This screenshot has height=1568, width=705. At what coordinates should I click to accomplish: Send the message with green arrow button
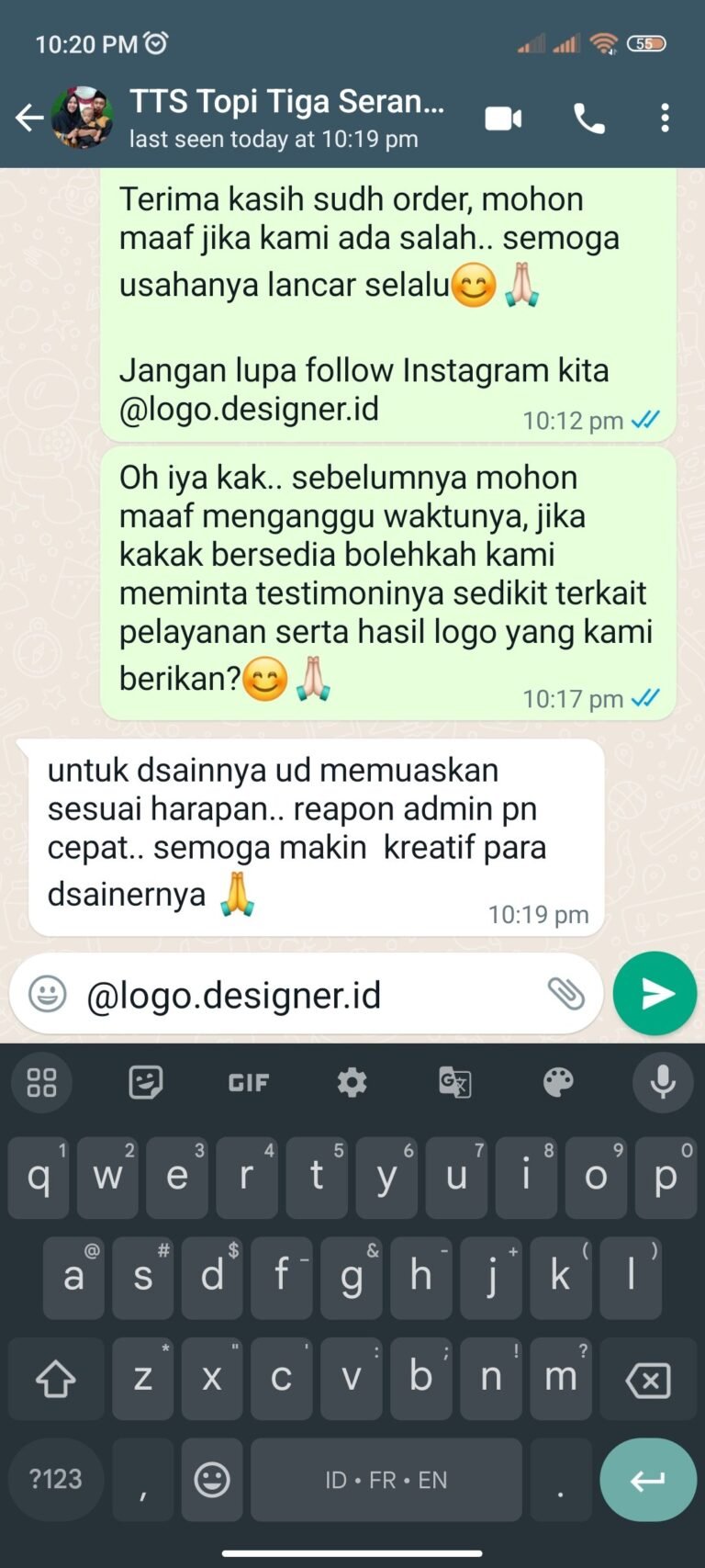click(x=655, y=994)
